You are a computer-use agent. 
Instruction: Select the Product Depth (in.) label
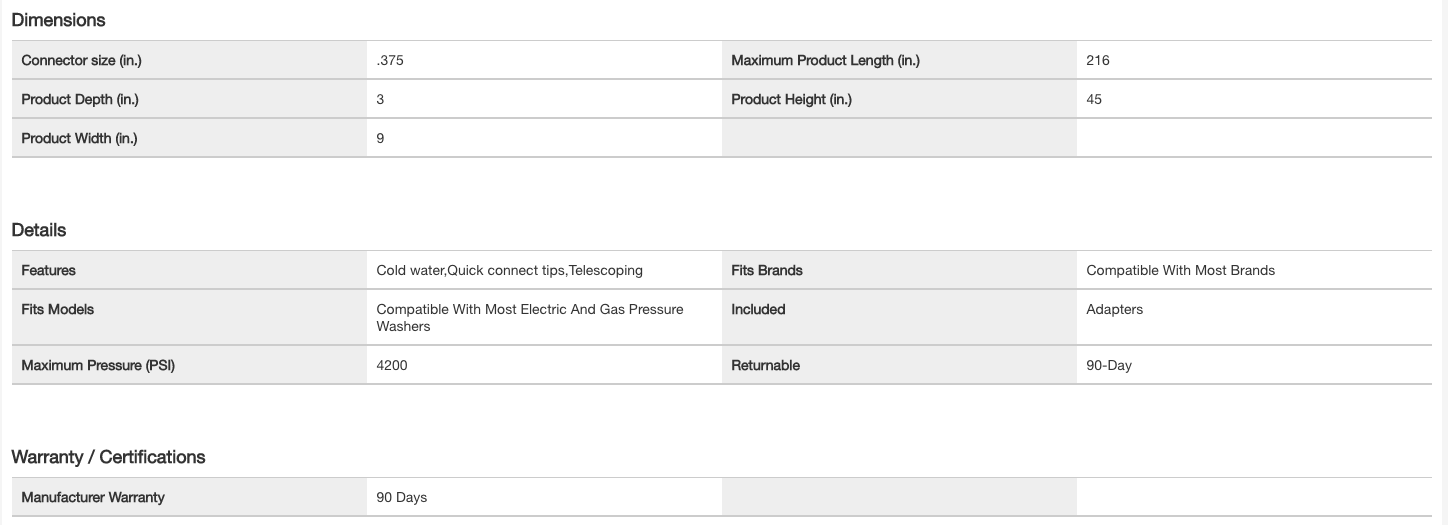[80, 99]
